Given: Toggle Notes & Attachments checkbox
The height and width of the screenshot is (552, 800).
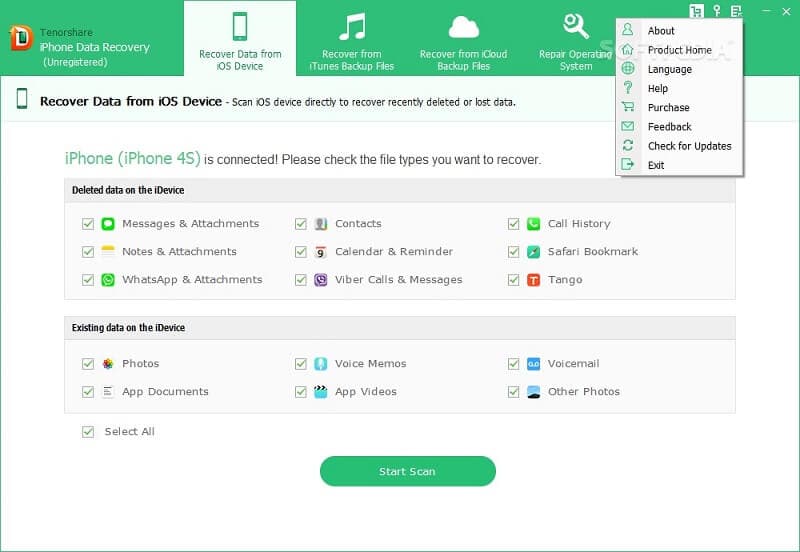Looking at the screenshot, I should point(88,252).
